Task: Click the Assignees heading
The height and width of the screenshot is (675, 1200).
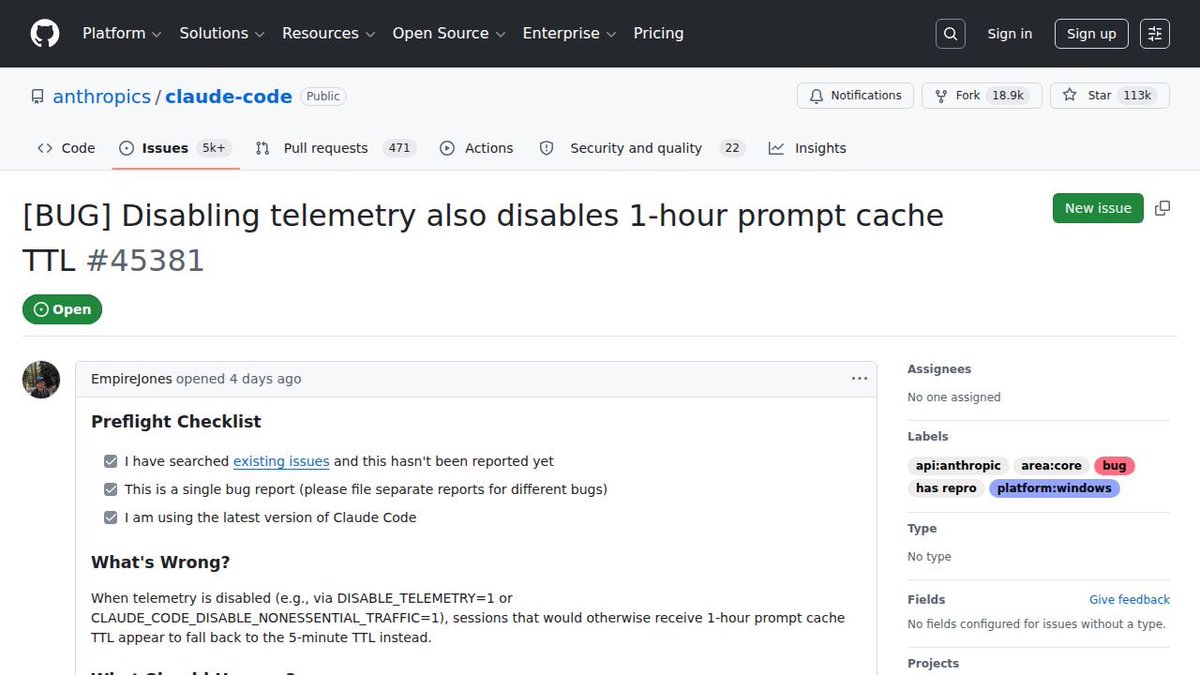Action: click(x=939, y=369)
